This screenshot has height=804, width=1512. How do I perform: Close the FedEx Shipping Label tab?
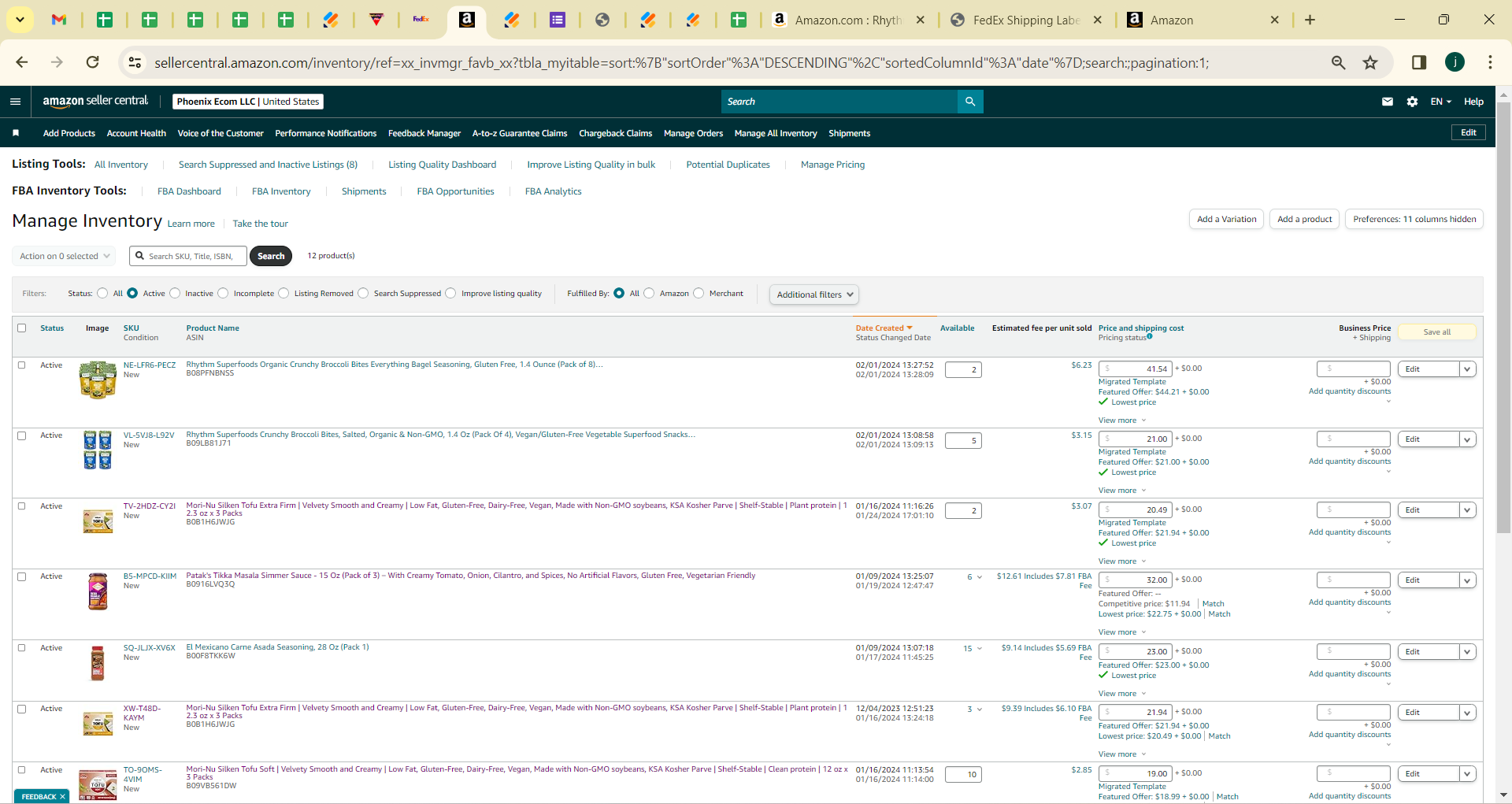(1097, 20)
